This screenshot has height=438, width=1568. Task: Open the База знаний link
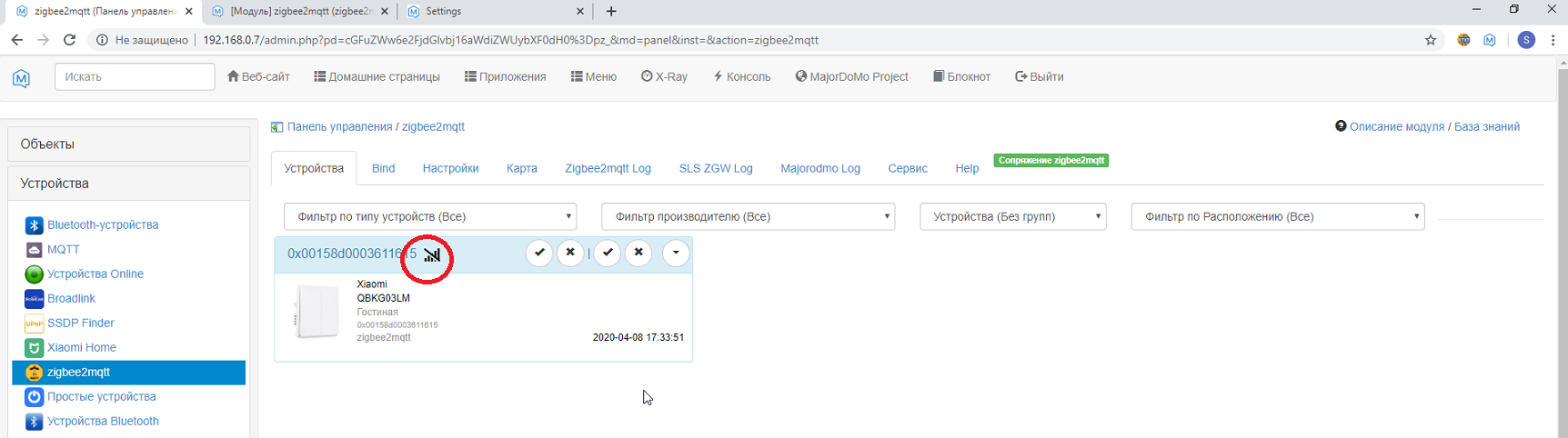pos(1486,126)
